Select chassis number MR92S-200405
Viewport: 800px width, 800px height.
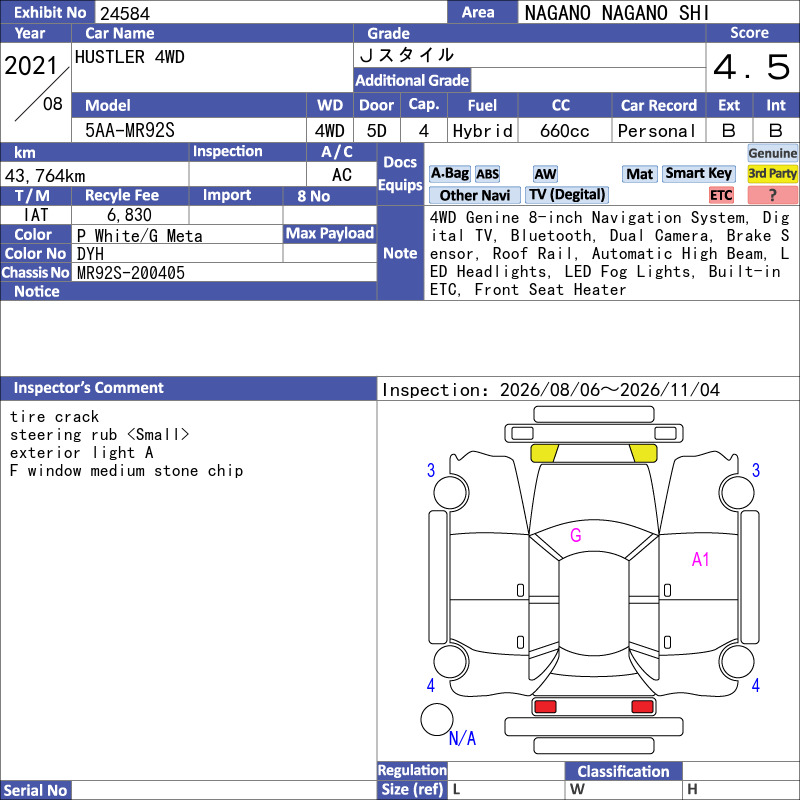pyautogui.click(x=131, y=273)
